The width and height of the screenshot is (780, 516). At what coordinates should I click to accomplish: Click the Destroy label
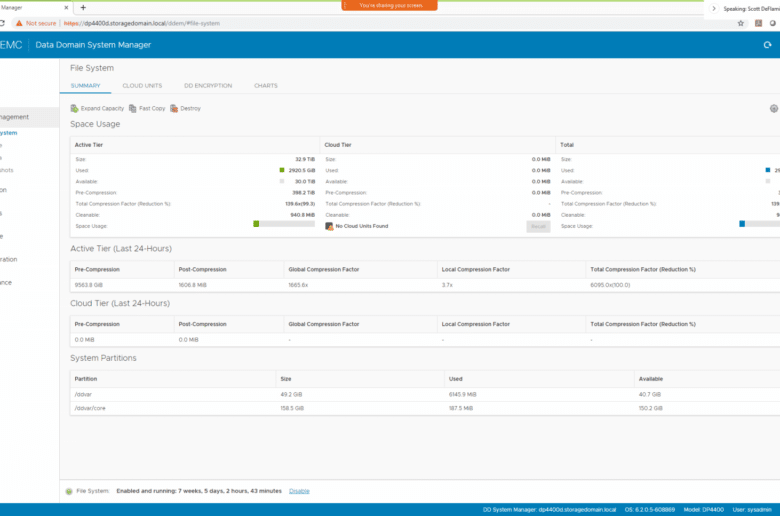coord(190,108)
